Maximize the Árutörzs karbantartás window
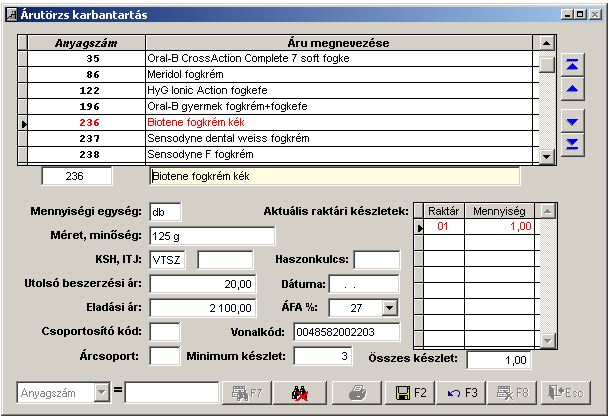Image resolution: width=610 pixels, height=419 pixels. 580,15
